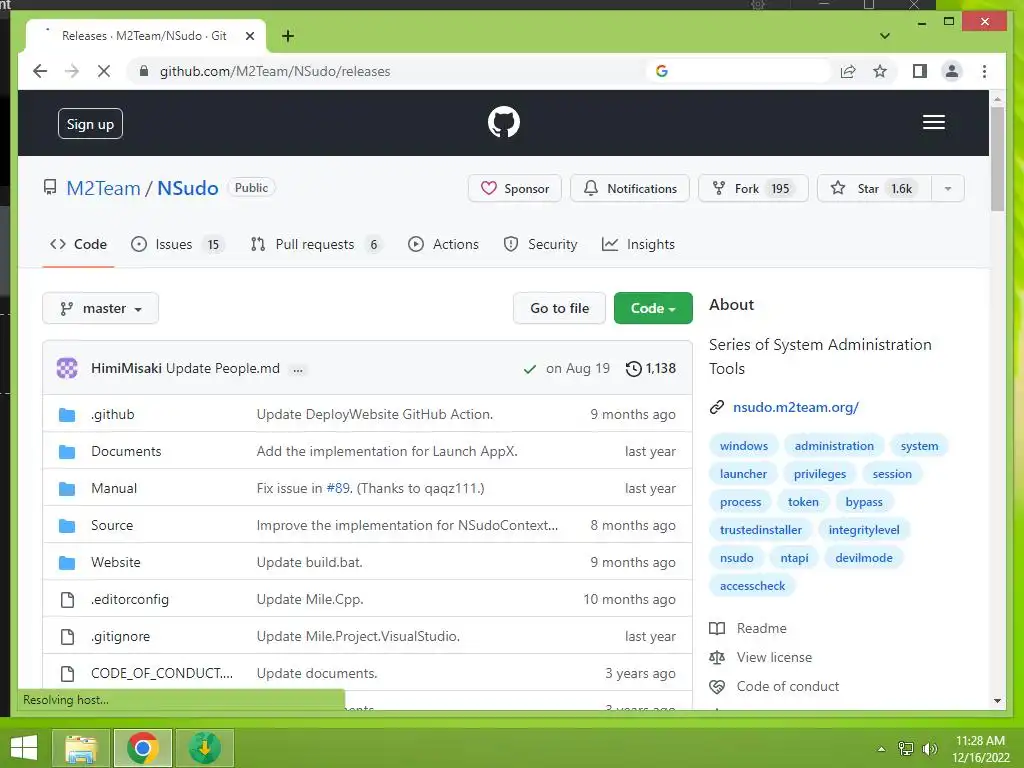Switch to Actions tab
1024x768 pixels.
point(443,244)
